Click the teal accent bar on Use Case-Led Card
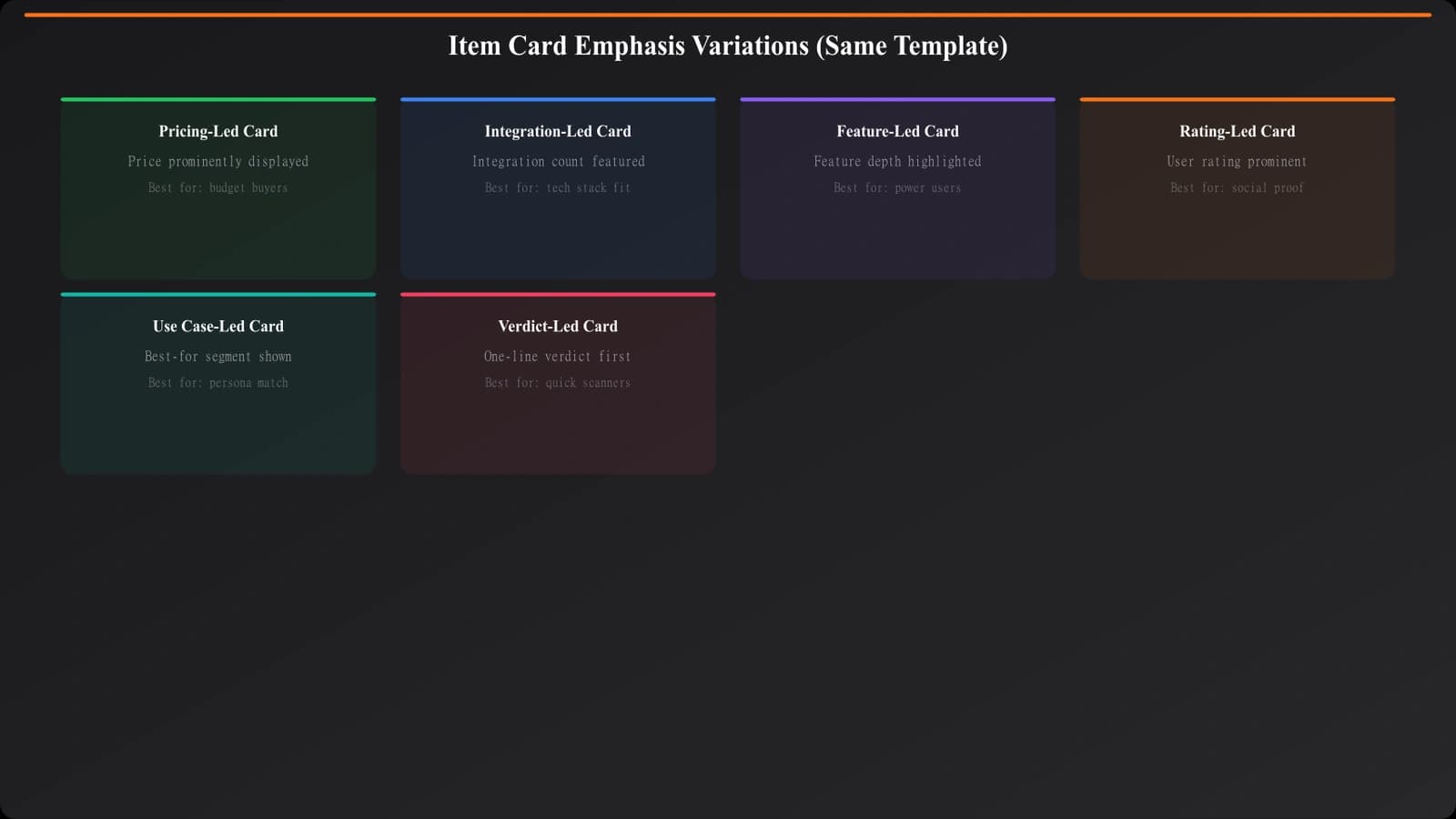Image resolution: width=1456 pixels, height=819 pixels. 218,294
